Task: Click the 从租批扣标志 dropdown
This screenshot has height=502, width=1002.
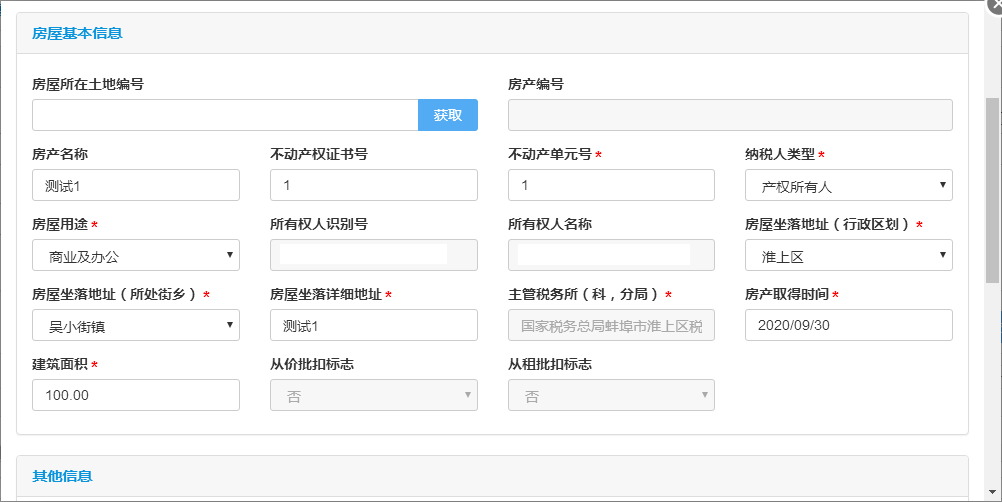Action: [x=612, y=395]
